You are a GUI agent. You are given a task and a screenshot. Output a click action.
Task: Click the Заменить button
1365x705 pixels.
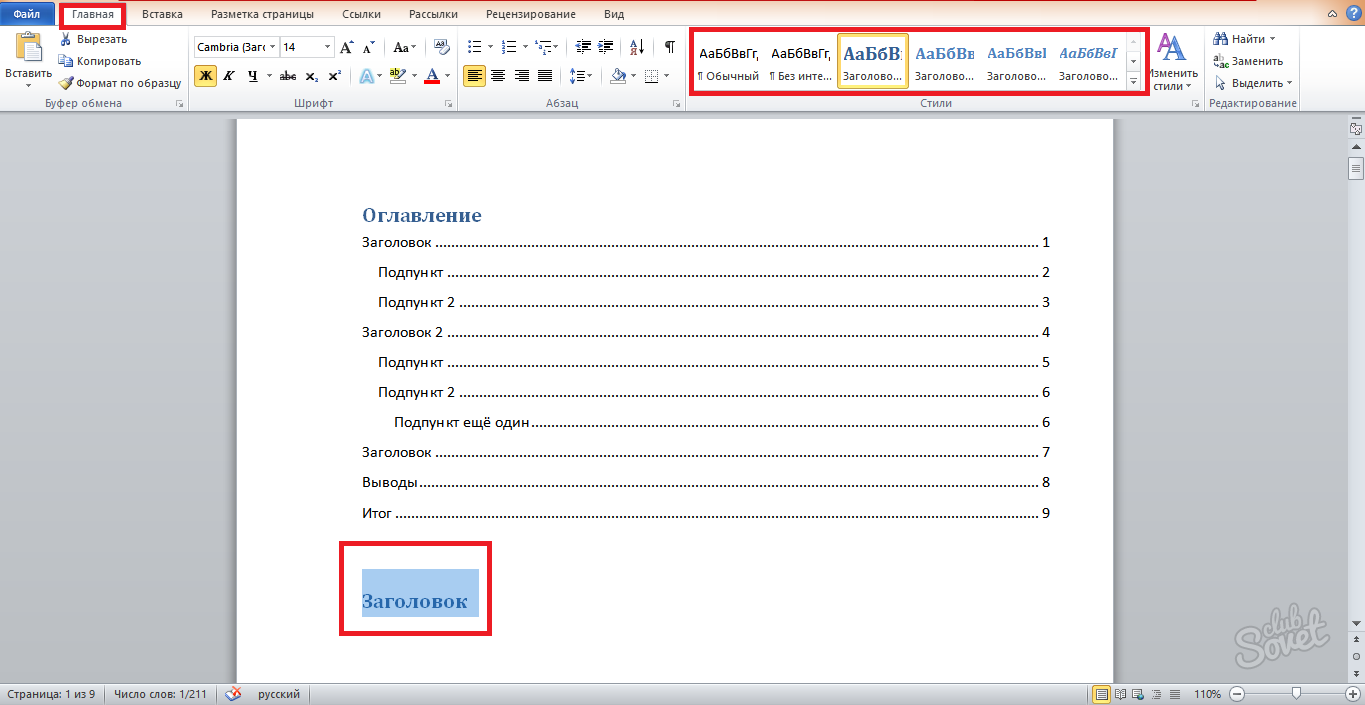coord(1249,61)
